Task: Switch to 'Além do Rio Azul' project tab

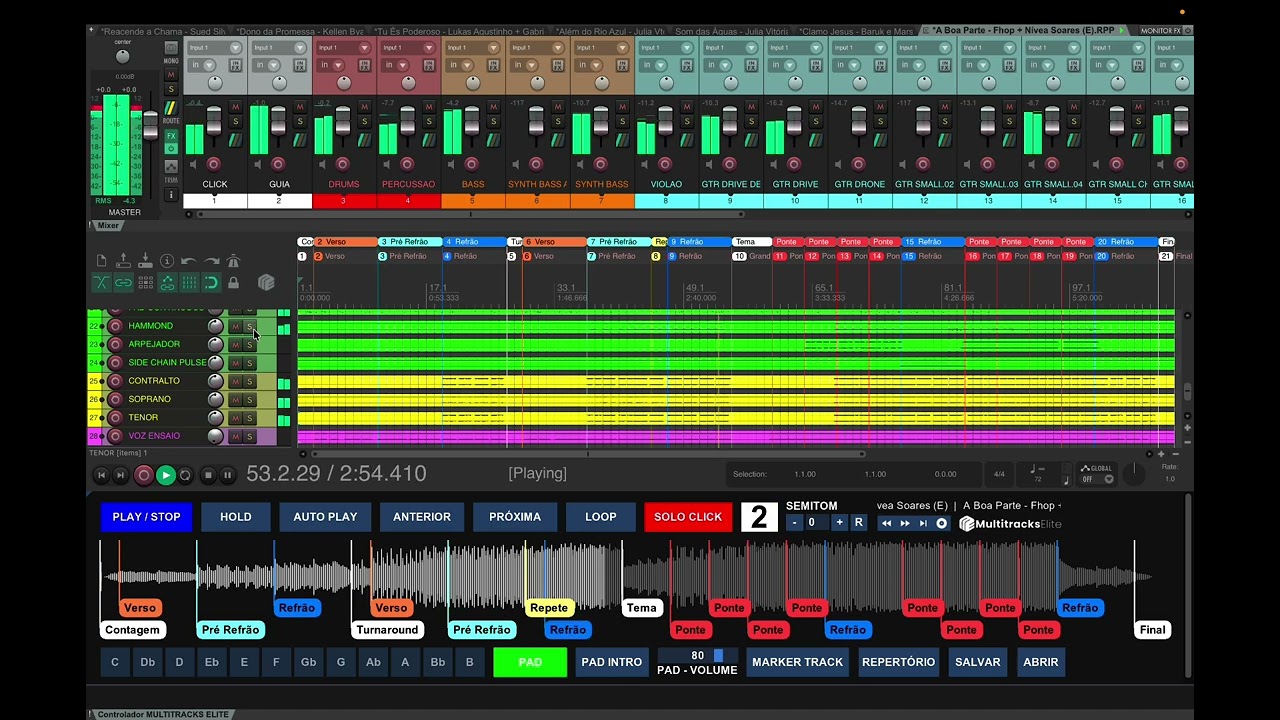Action: [610, 31]
